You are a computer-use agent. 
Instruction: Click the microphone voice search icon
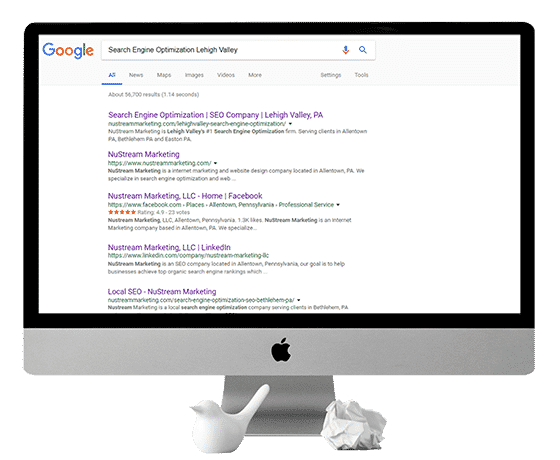345,50
